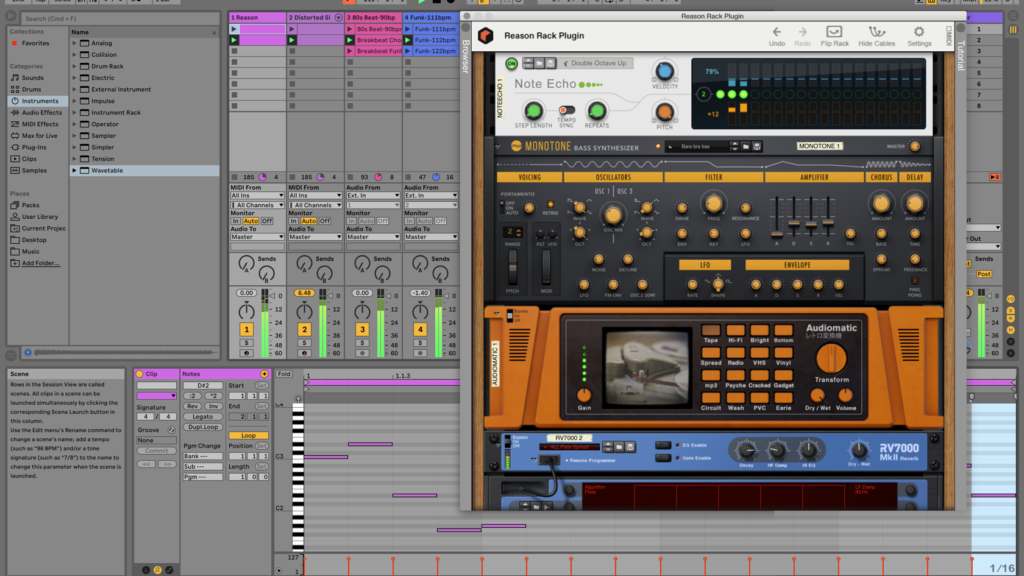1024x576 pixels.
Task: Click the Flip Rack icon
Action: point(834,31)
